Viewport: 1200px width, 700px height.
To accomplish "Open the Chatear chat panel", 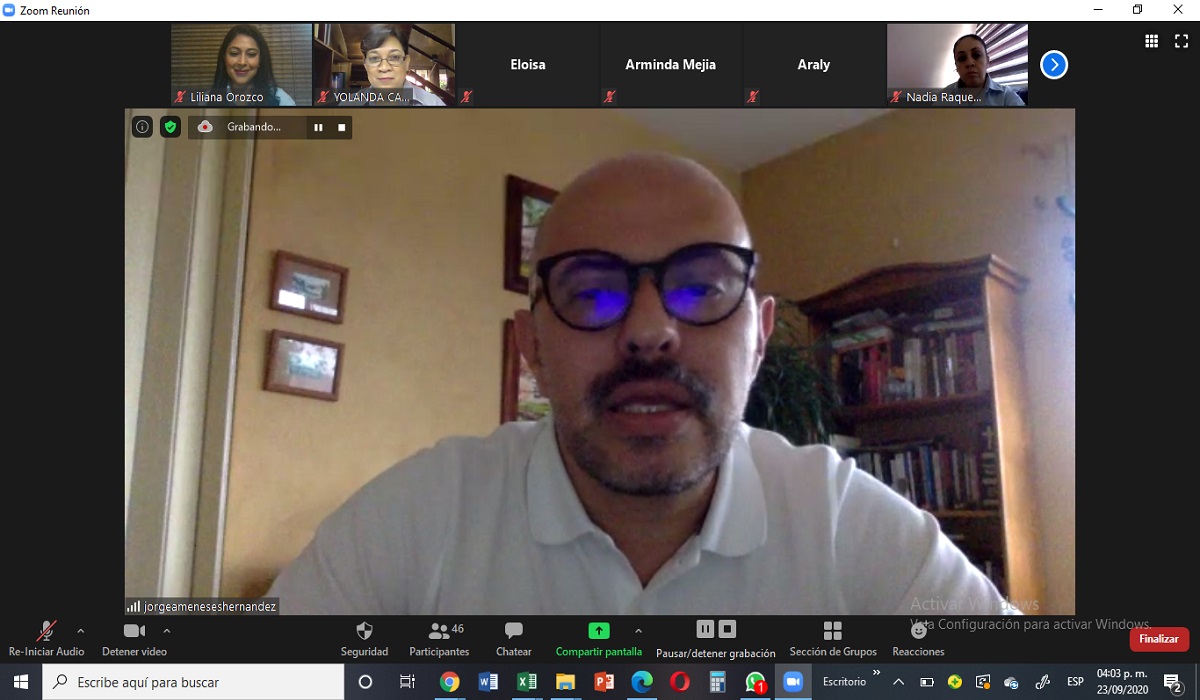I will 514,638.
